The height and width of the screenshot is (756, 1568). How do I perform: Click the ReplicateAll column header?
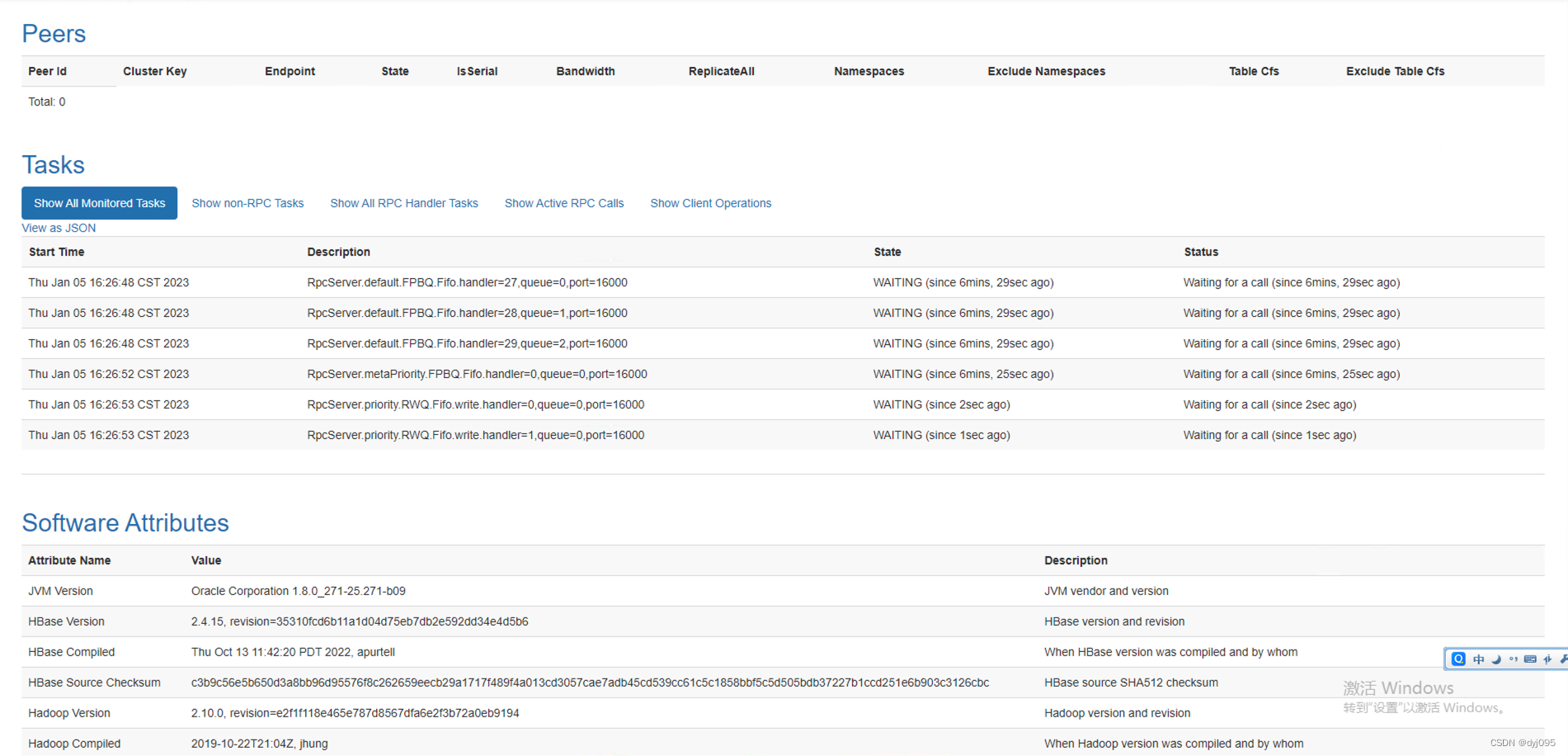722,71
